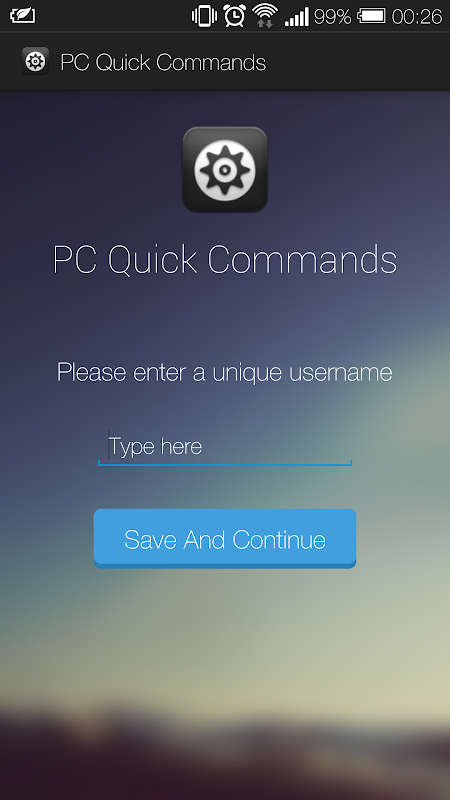Tap the small gear icon in action bar
Image resolution: width=450 pixels, height=800 pixels.
point(35,61)
